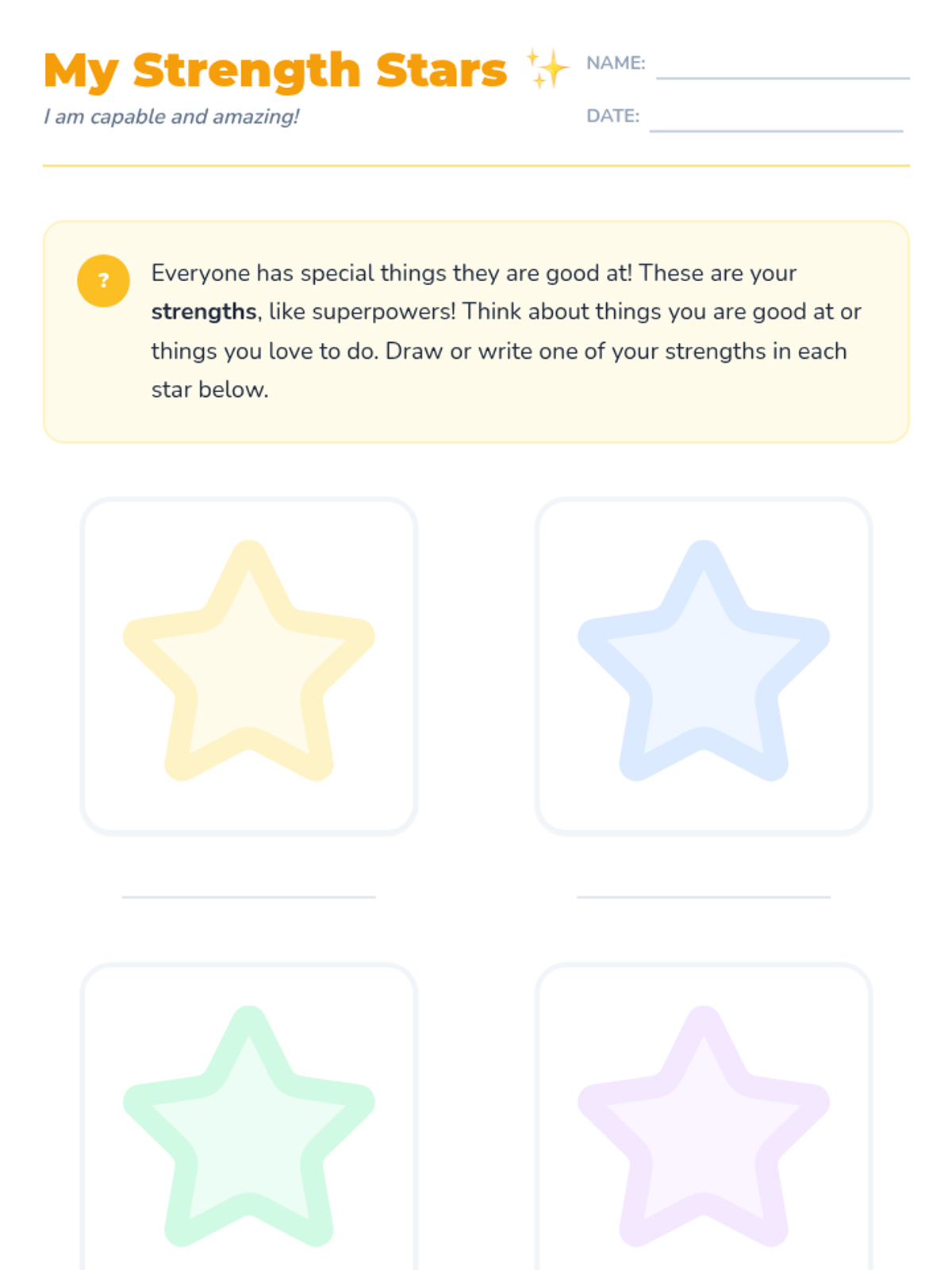The width and height of the screenshot is (952, 1270).
Task: Click the subtitle 'I am capable and amazing!'
Action: 171,117
